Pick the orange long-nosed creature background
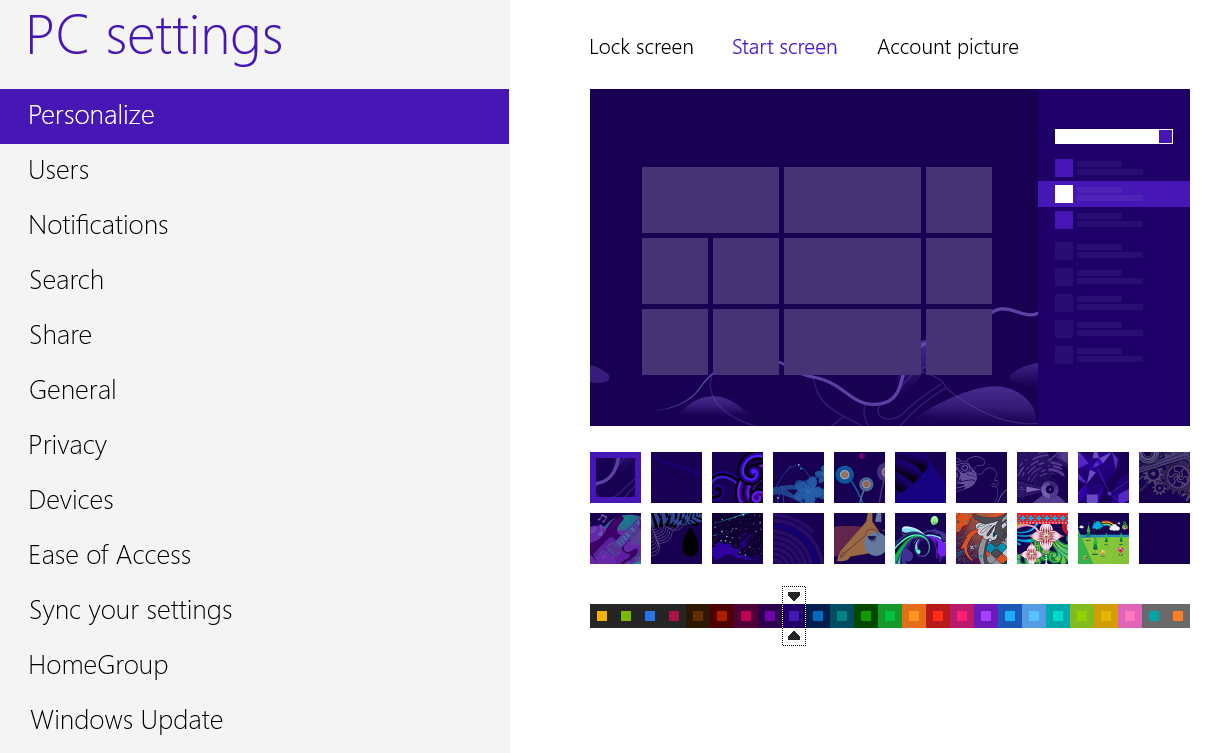The height and width of the screenshot is (753, 1214). [859, 538]
